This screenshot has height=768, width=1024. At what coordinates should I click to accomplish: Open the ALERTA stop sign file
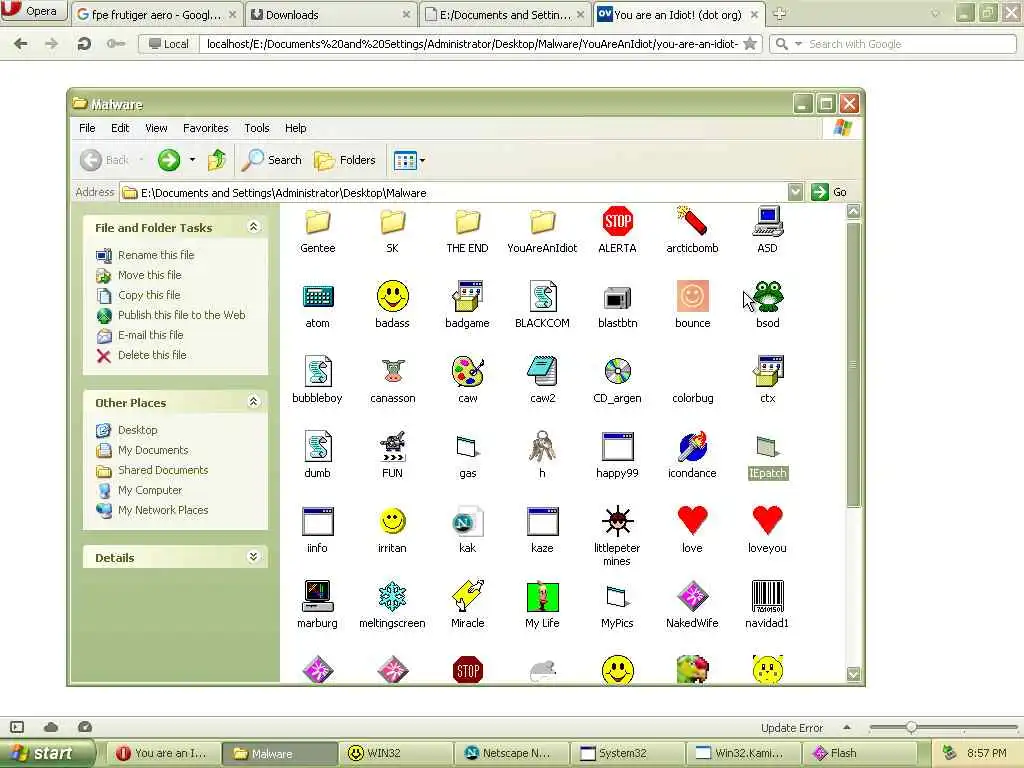coord(617,222)
